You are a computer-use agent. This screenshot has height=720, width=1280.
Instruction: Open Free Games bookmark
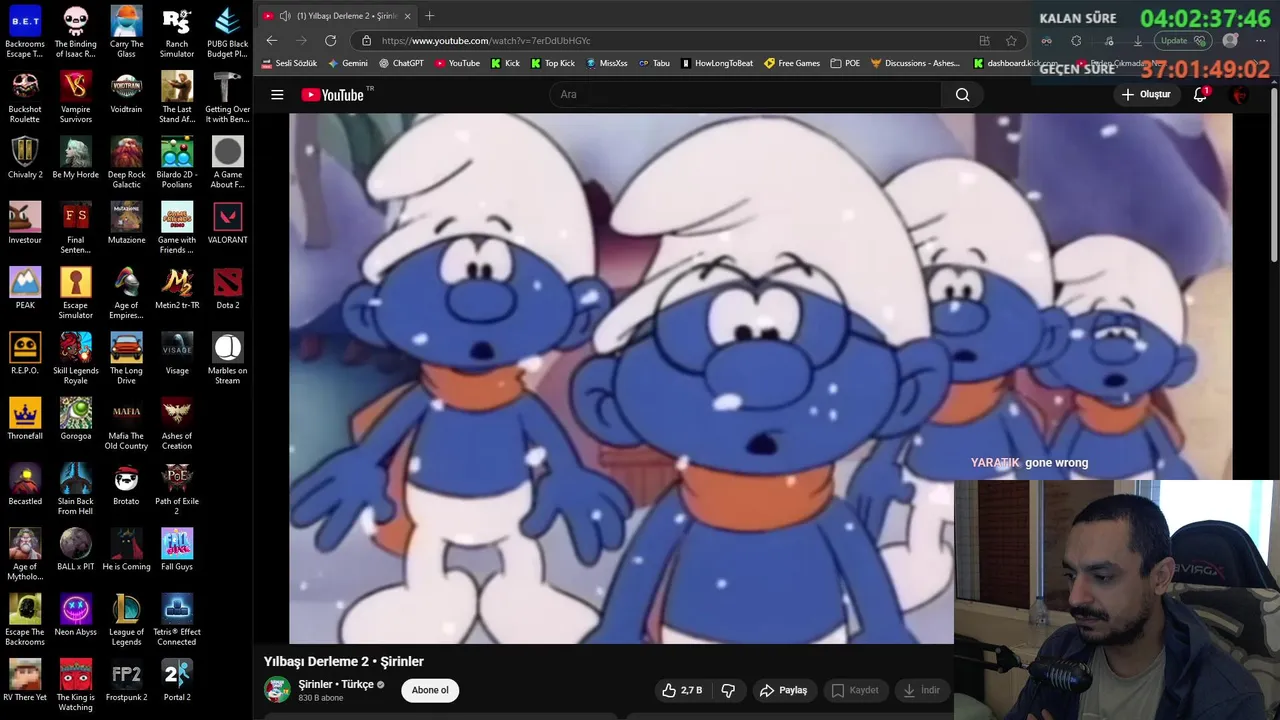click(x=792, y=63)
